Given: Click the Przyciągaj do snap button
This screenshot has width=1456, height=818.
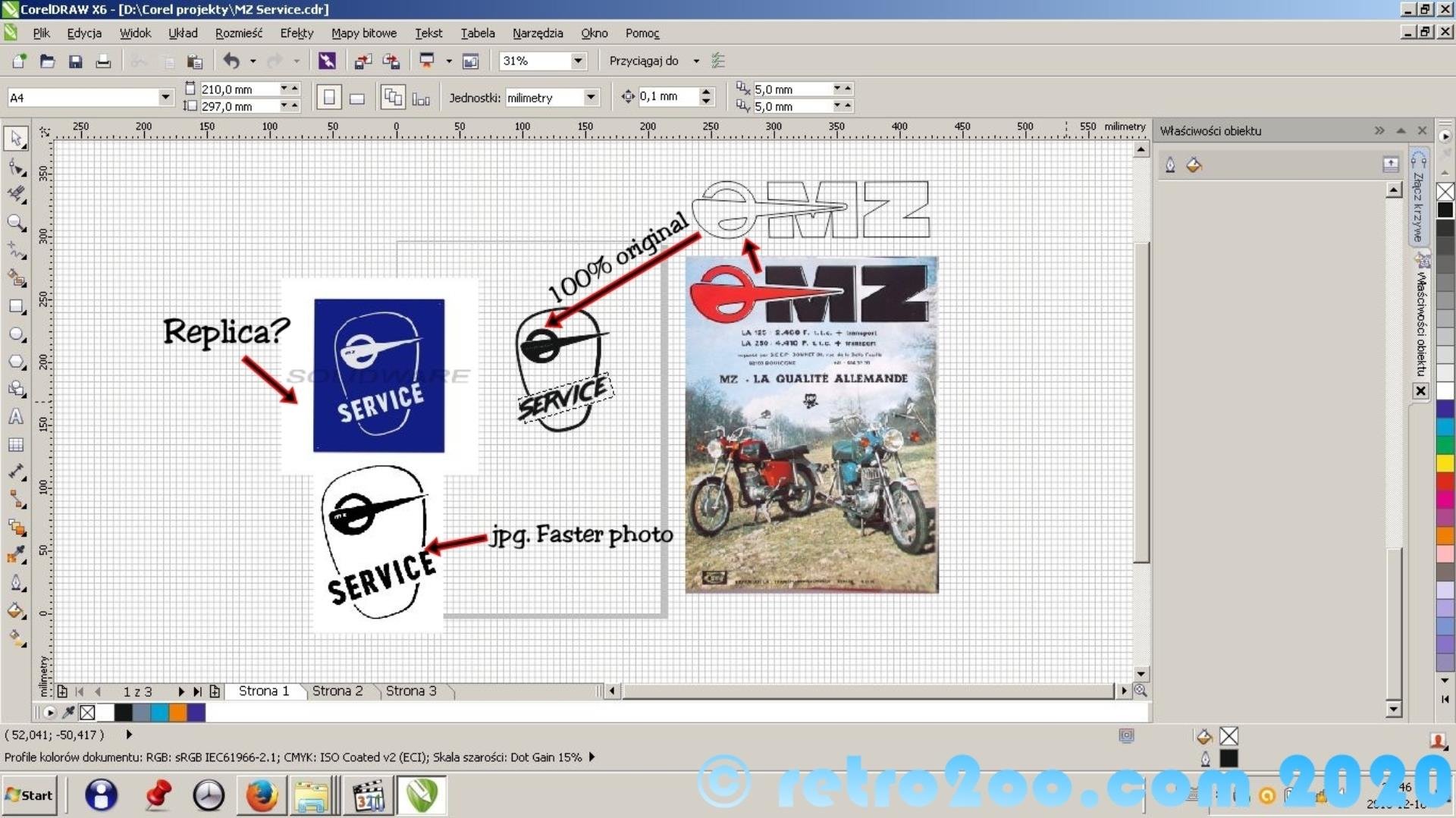Looking at the screenshot, I should click(x=644, y=61).
